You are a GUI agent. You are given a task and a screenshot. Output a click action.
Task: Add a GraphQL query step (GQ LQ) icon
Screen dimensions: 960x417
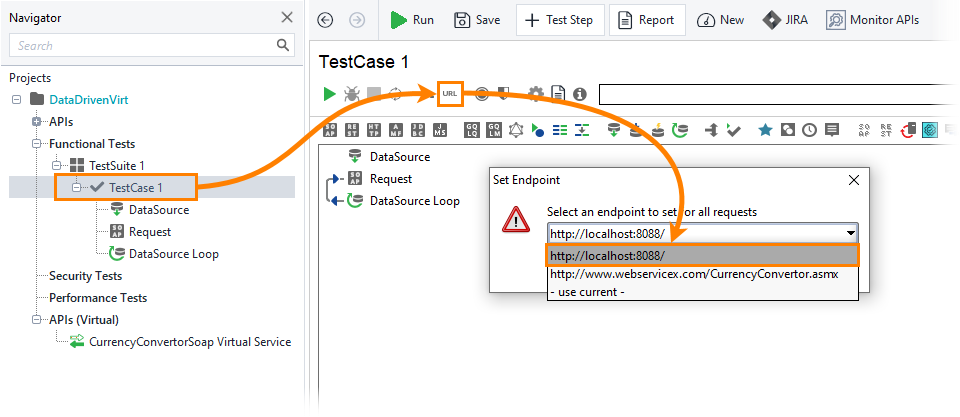pos(471,130)
